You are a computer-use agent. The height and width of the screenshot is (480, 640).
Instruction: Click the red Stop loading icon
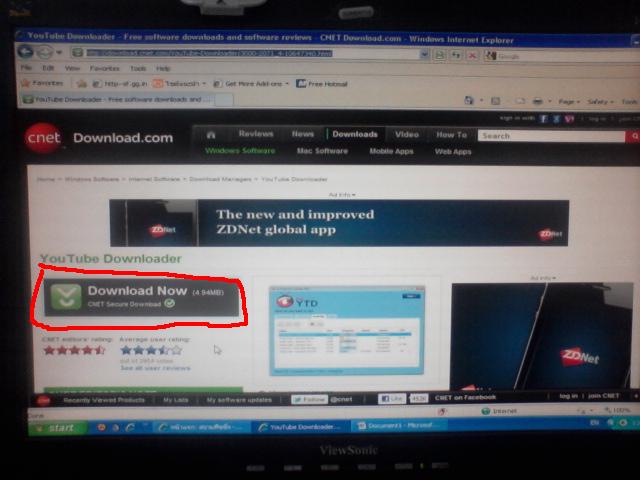click(472, 55)
